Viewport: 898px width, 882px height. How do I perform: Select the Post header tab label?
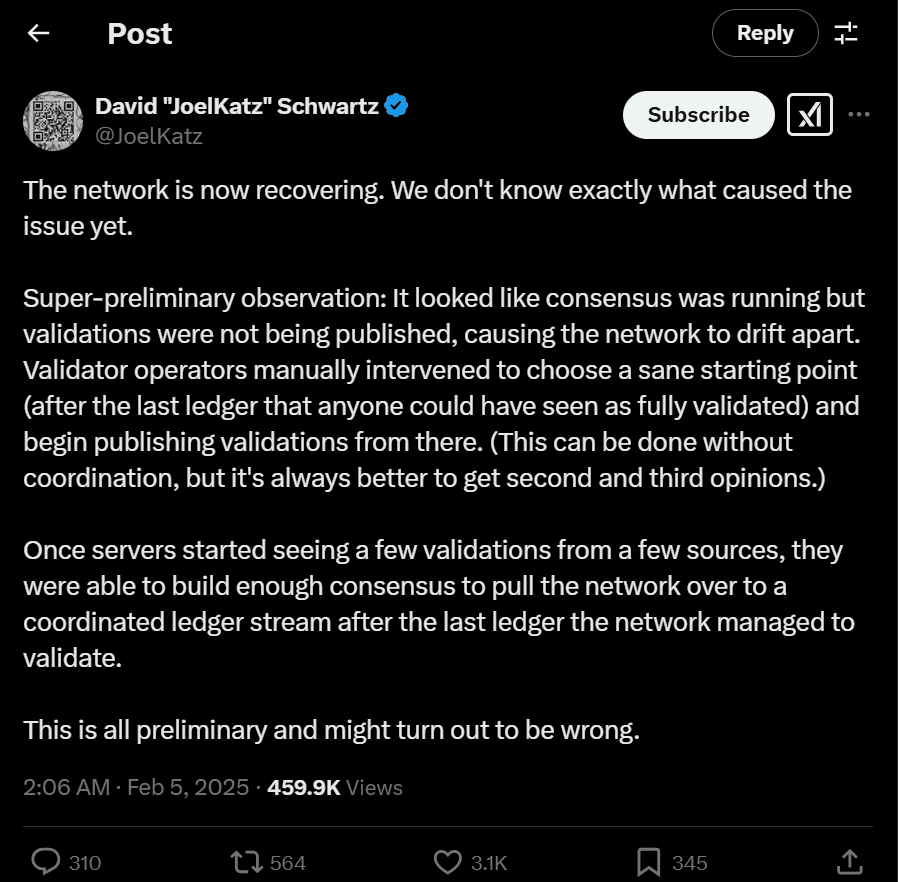click(x=139, y=33)
